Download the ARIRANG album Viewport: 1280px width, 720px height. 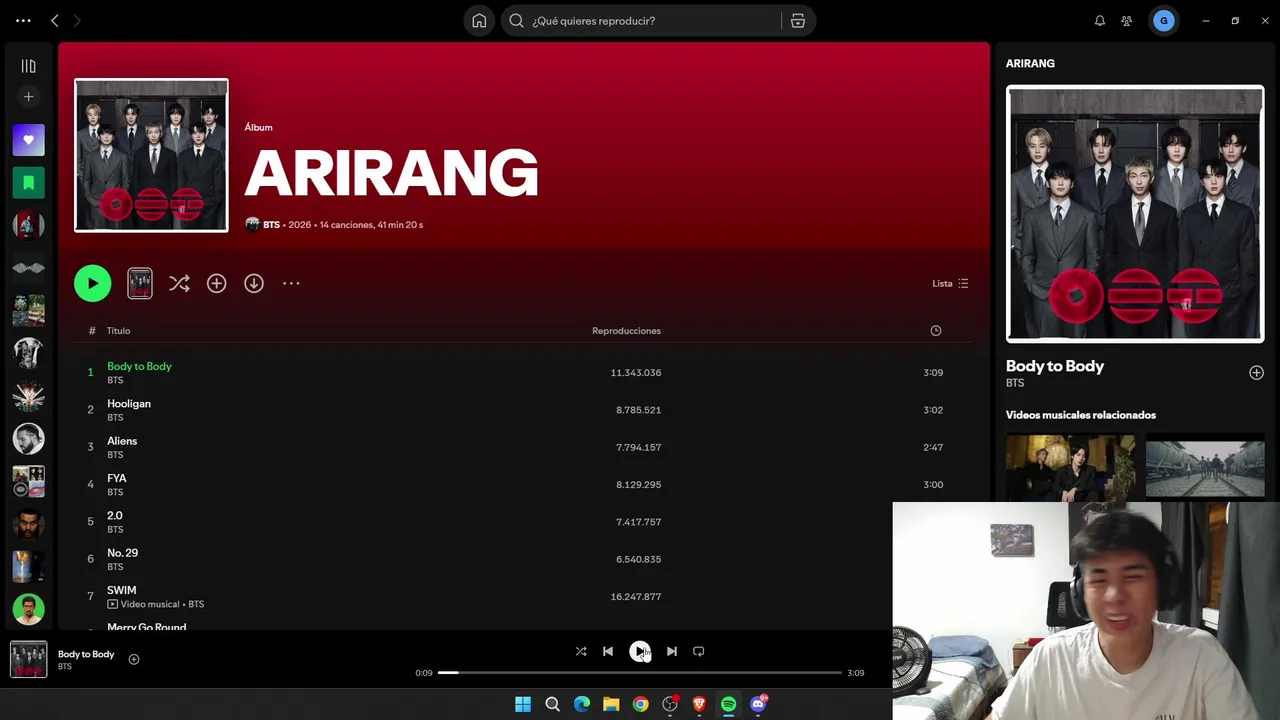254,284
